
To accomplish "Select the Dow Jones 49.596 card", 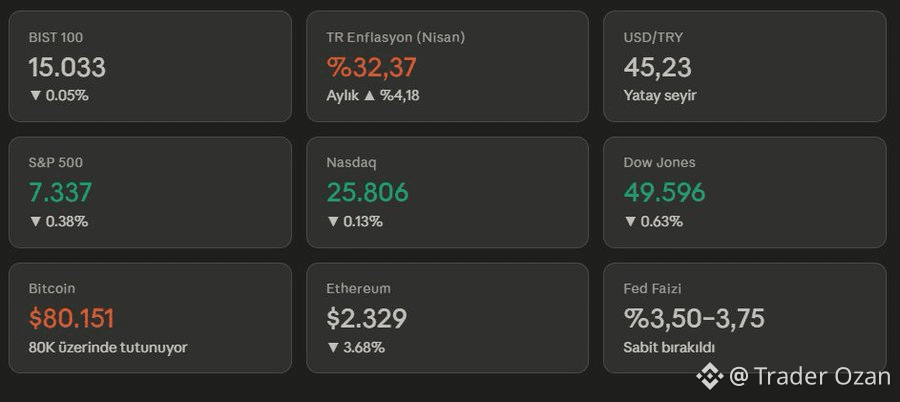I will [x=744, y=192].
